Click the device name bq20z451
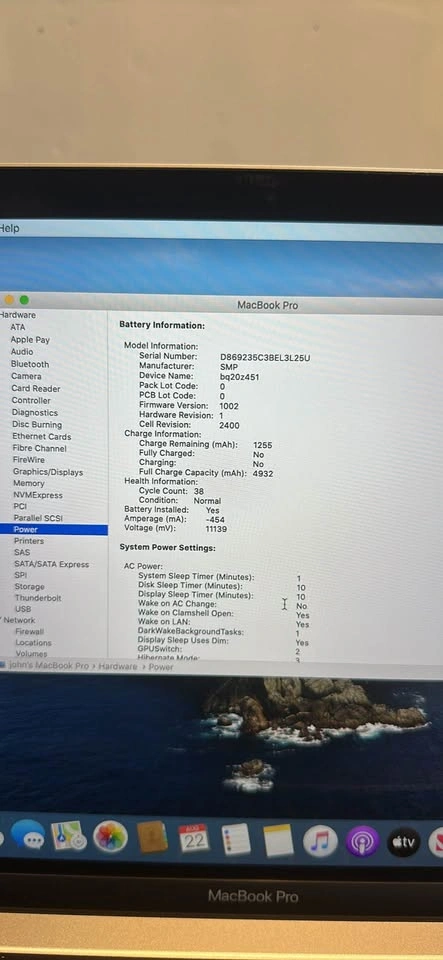Viewport: 443px width, 960px height. [x=239, y=377]
